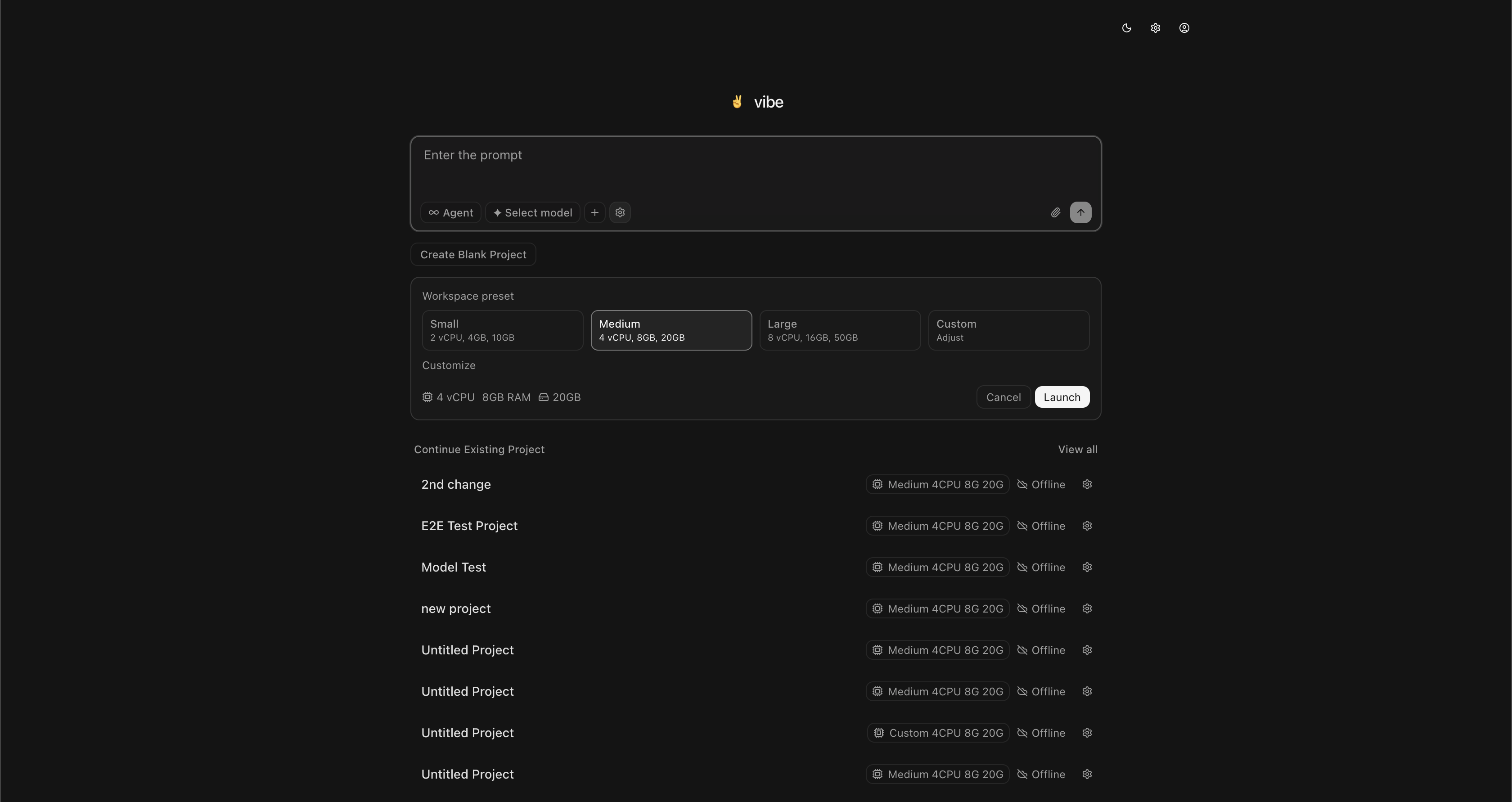Image resolution: width=1512 pixels, height=802 pixels.
Task: Open settings gear for 2nd change project
Action: [1087, 484]
